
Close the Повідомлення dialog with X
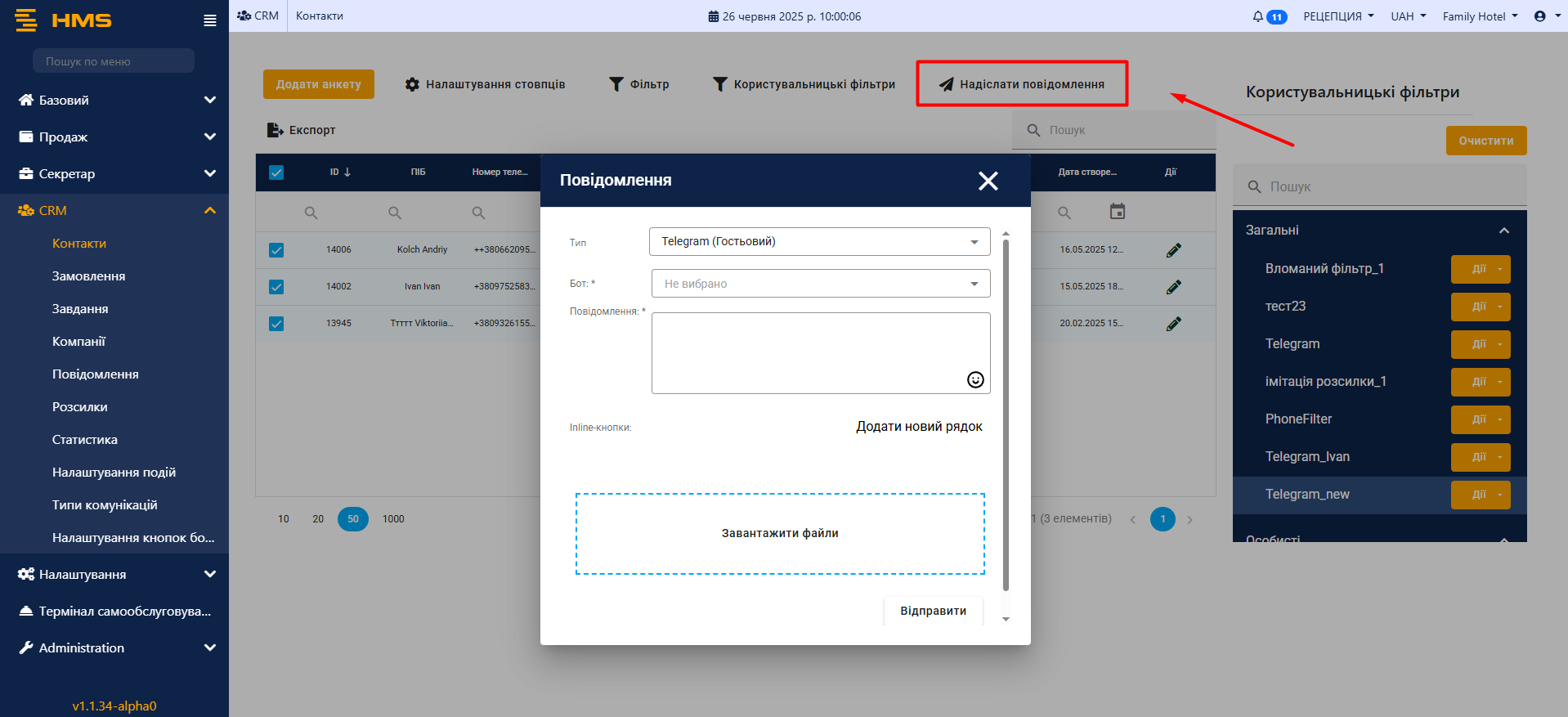[988, 181]
